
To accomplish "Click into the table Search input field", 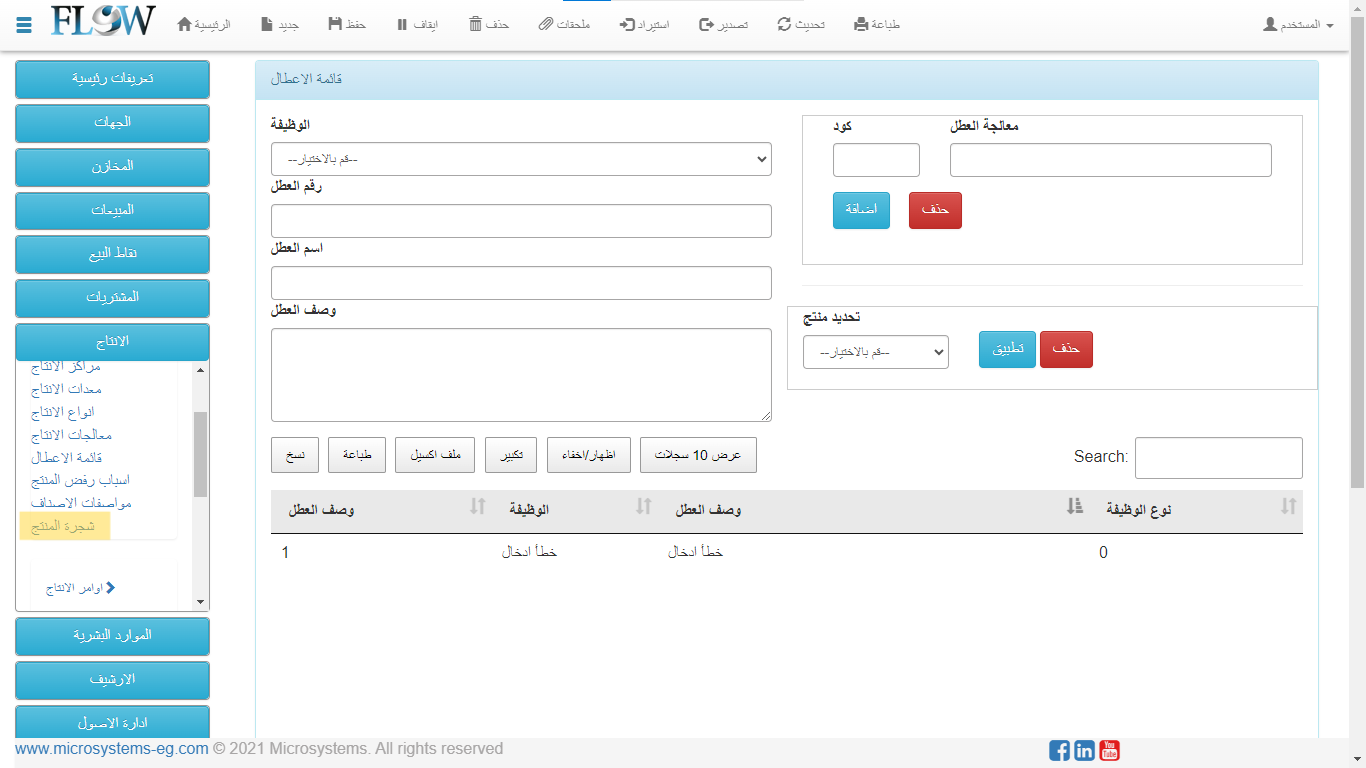I will click(1218, 458).
